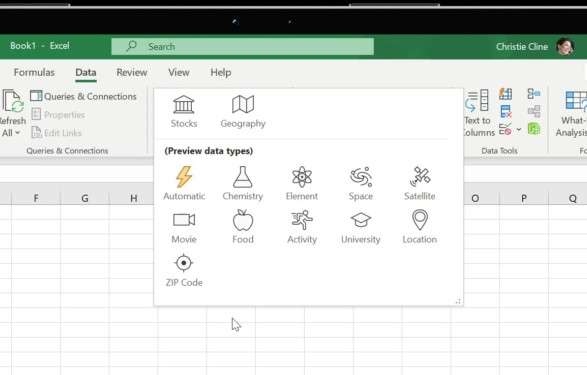This screenshot has width=587, height=375.
Task: Choose the Geography data type
Action: point(243,112)
